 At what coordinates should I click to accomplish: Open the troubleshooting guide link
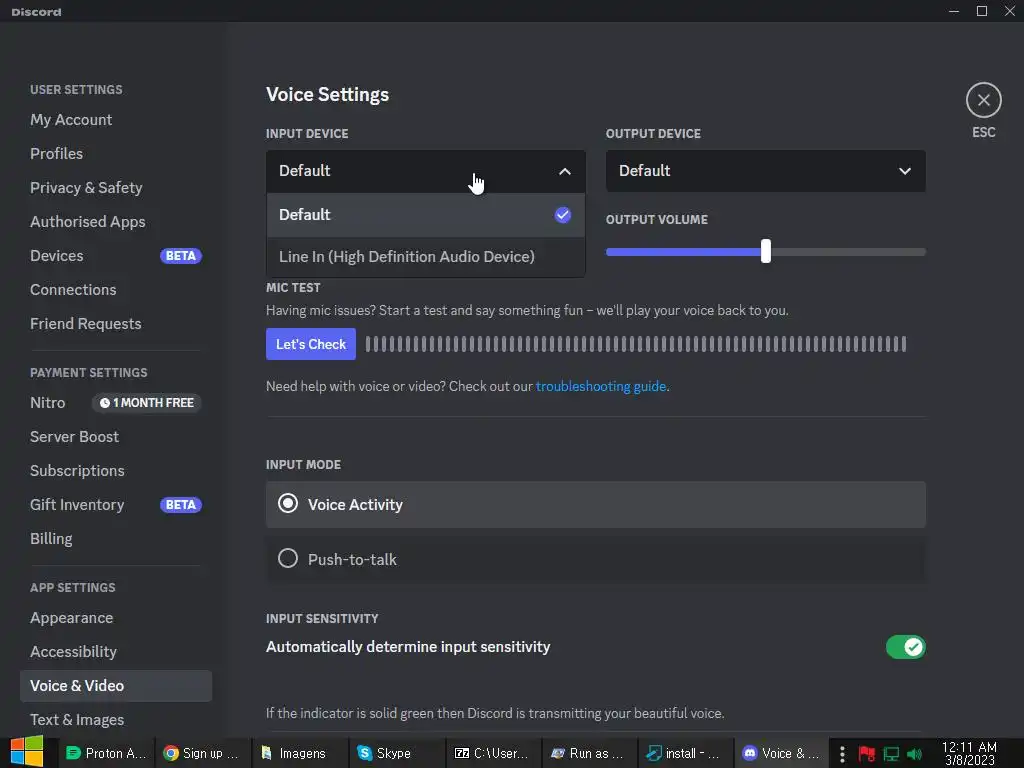[601, 387]
